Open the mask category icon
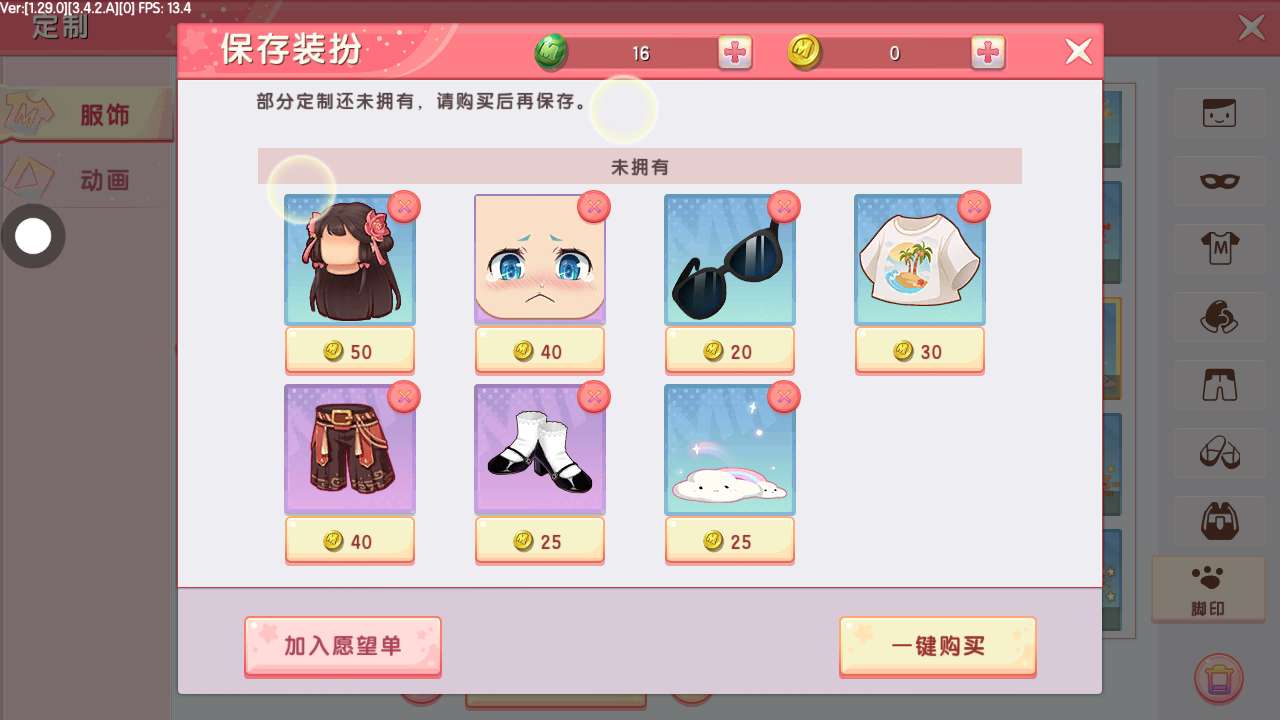 1219,181
